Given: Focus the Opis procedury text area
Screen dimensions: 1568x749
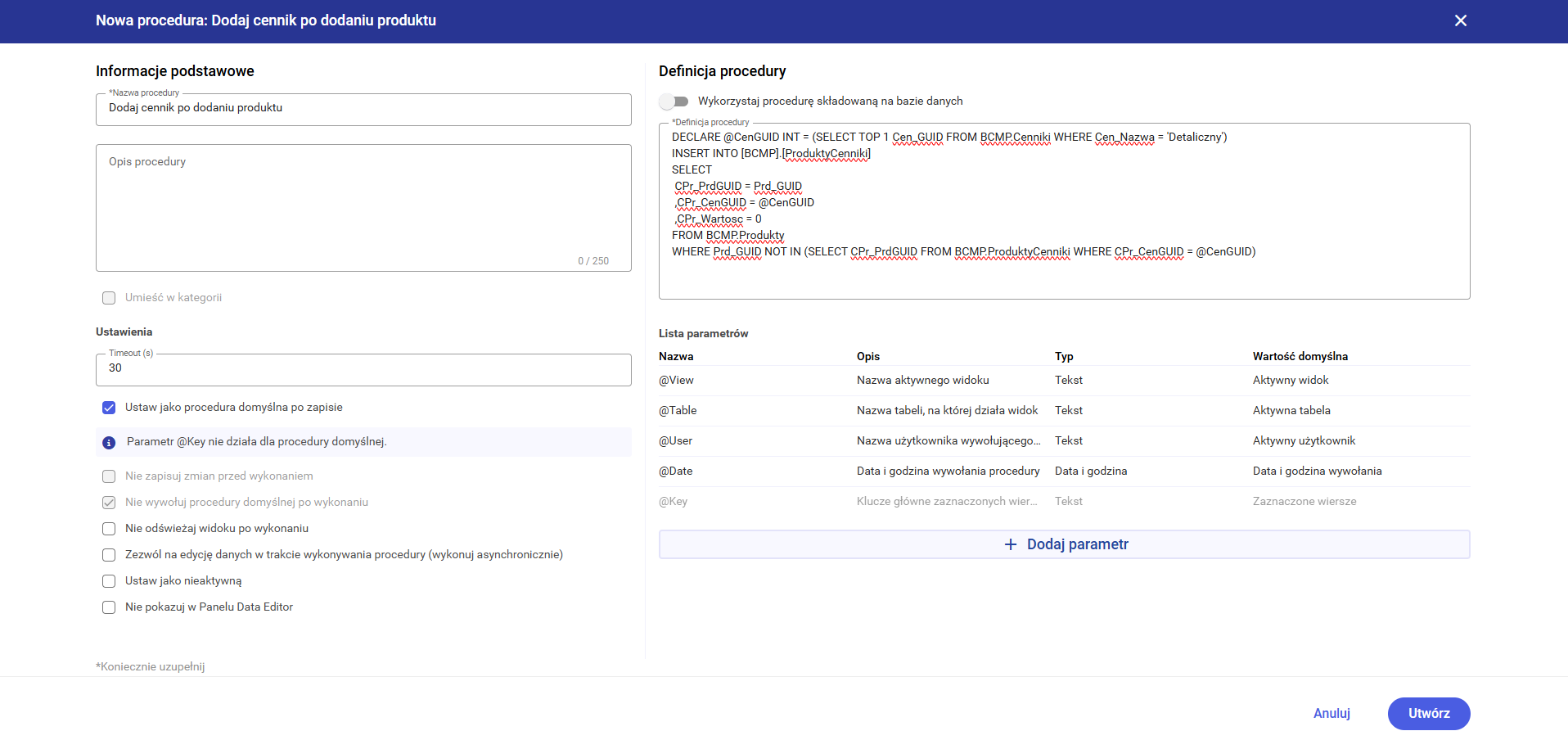Looking at the screenshot, I should (363, 208).
